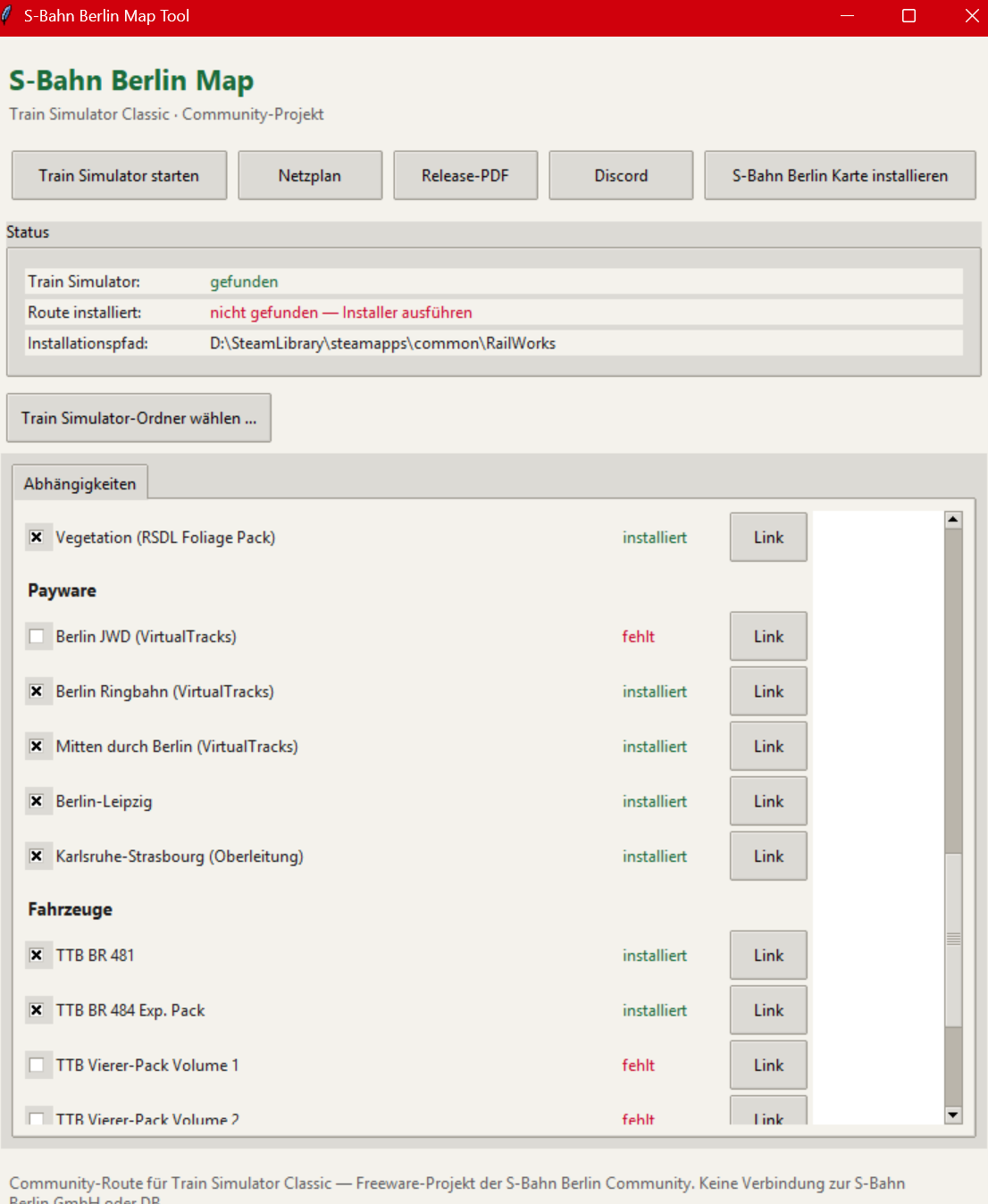Toggle Vegetation (RSDL Foliage Pack) checkbox
Viewport: 988px width, 1204px height.
[x=37, y=538]
